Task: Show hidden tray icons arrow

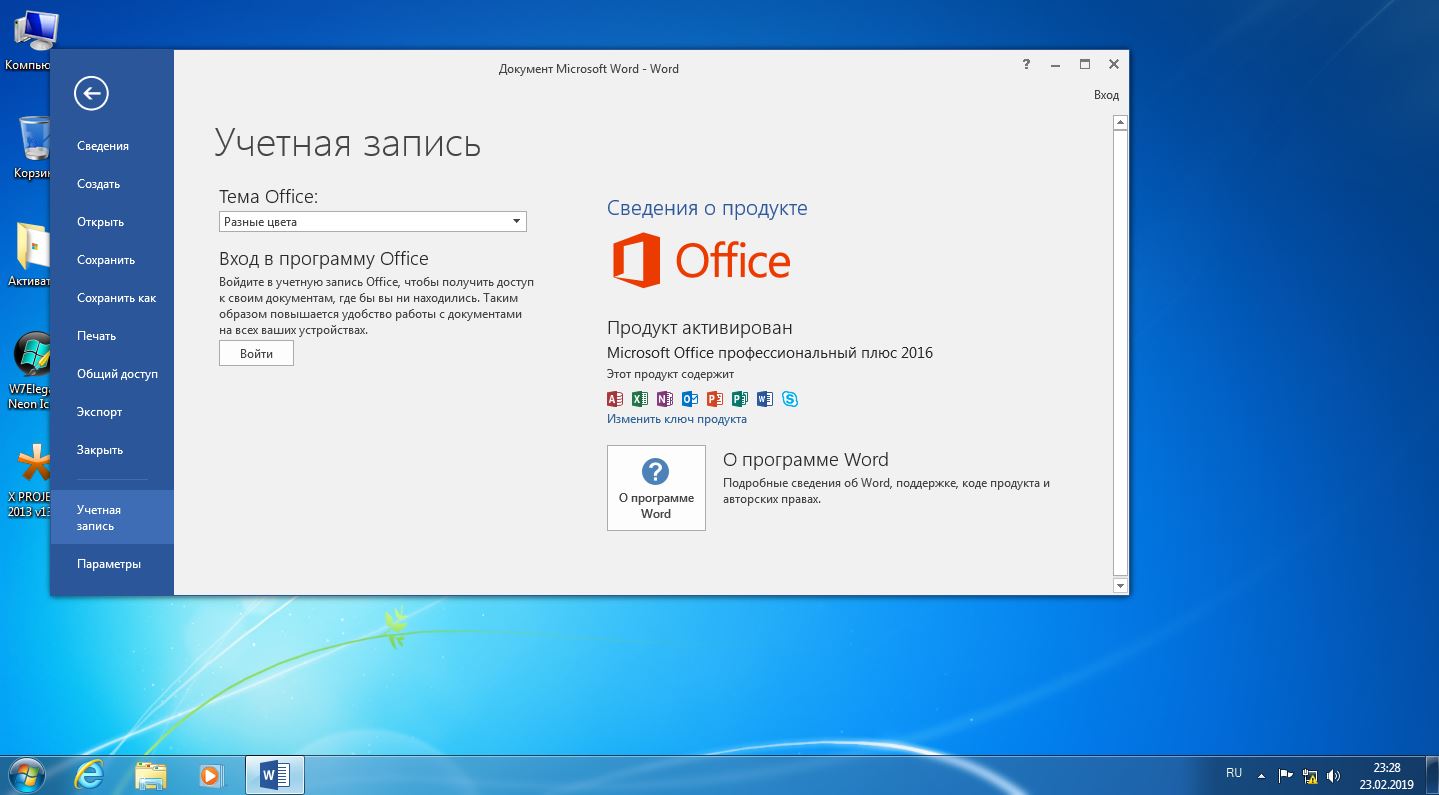Action: coord(1261,775)
